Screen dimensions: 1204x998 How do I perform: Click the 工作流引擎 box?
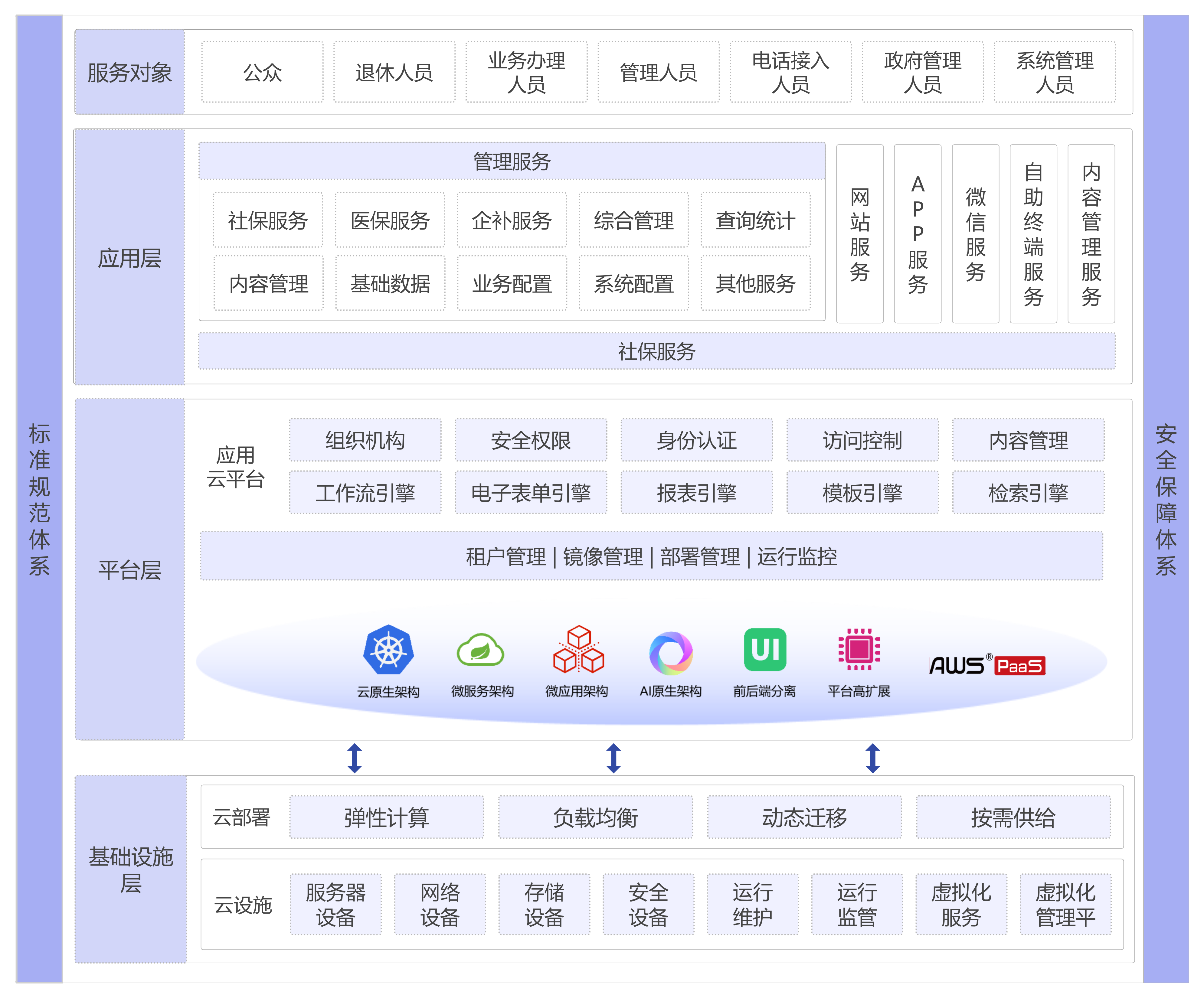click(365, 492)
